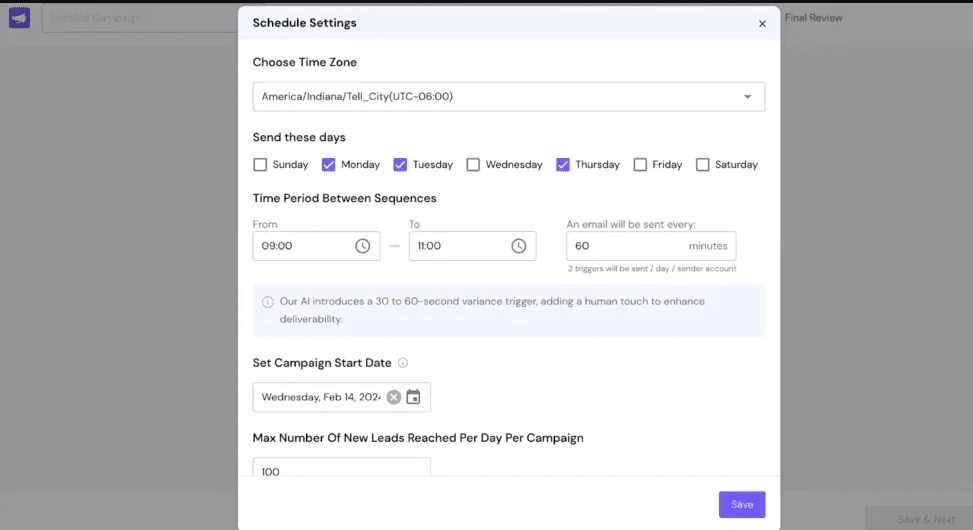The height and width of the screenshot is (530, 973).
Task: Enable the Wednesday checkbox
Action: [x=473, y=165]
